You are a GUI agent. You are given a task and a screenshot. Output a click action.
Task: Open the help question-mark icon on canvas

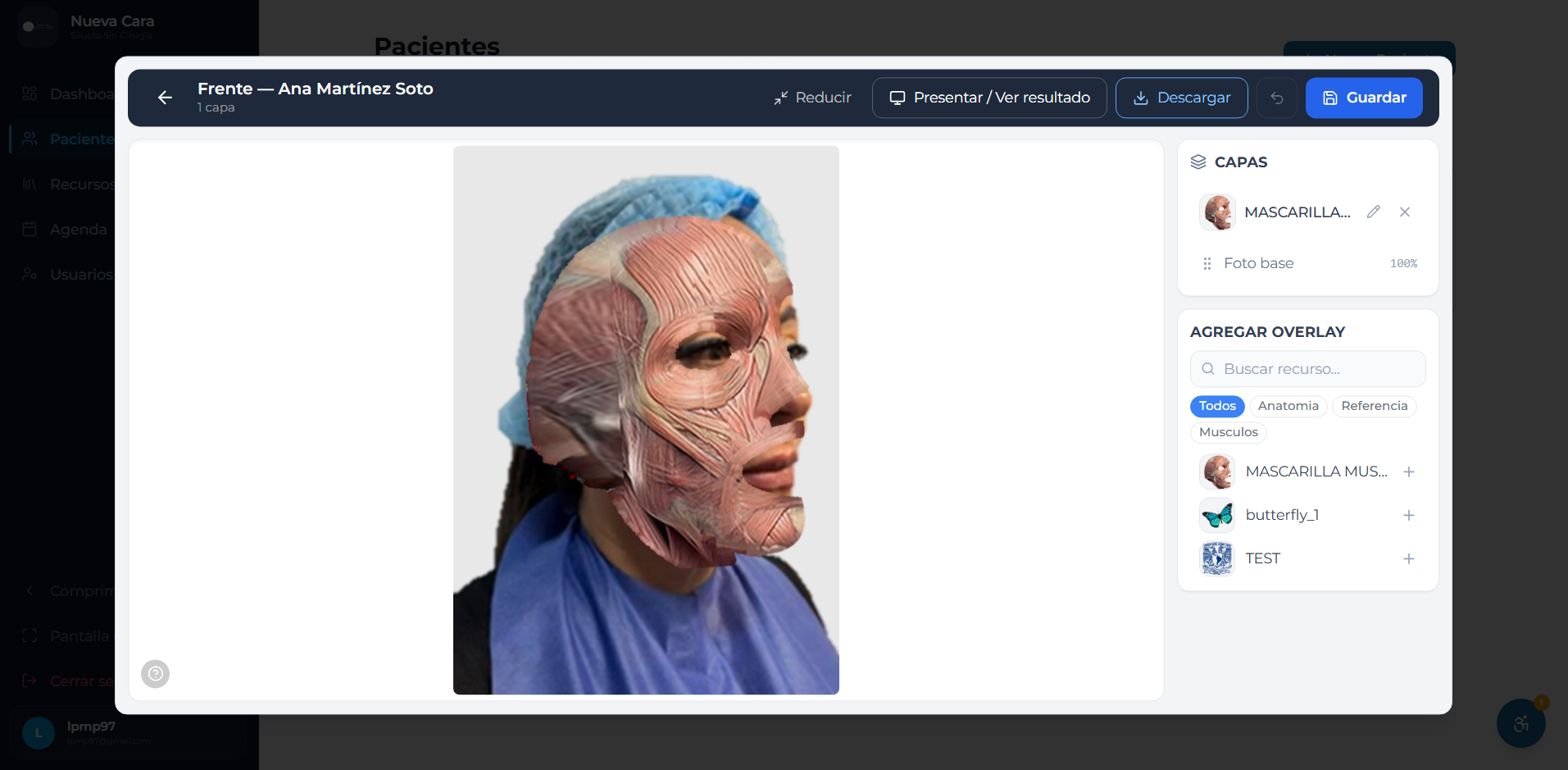[x=155, y=674]
